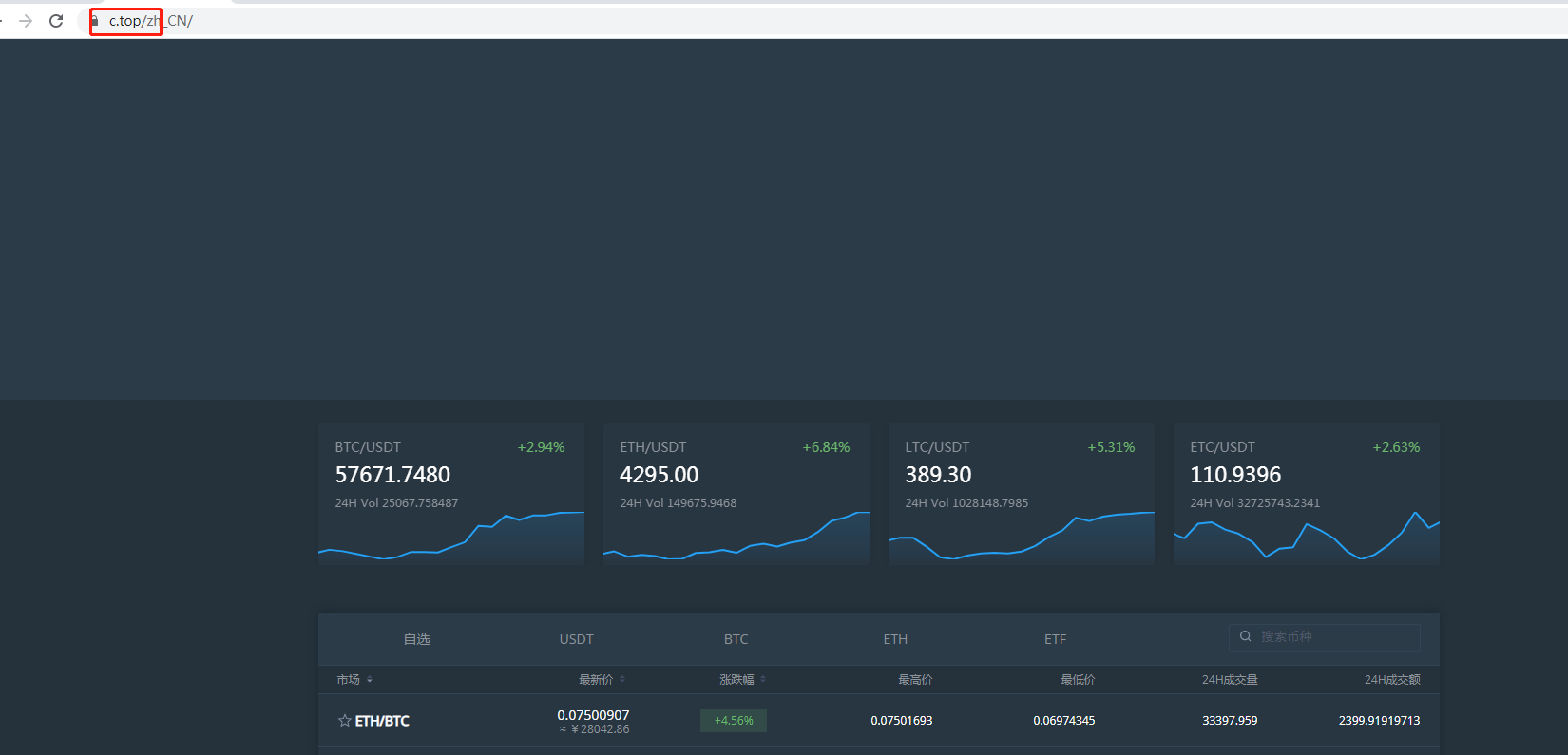Click the site security lock icon
The image size is (1568, 755).
click(95, 21)
